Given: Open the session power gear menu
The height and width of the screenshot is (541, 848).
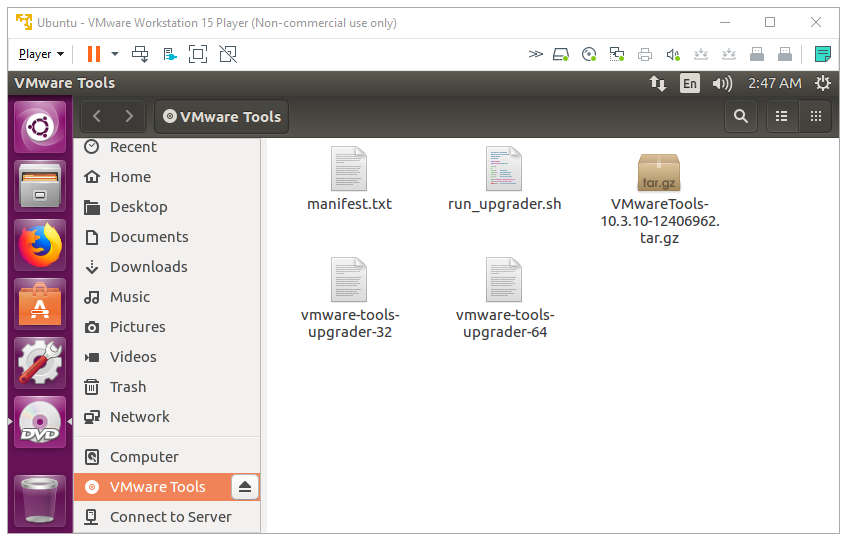Looking at the screenshot, I should click(823, 83).
